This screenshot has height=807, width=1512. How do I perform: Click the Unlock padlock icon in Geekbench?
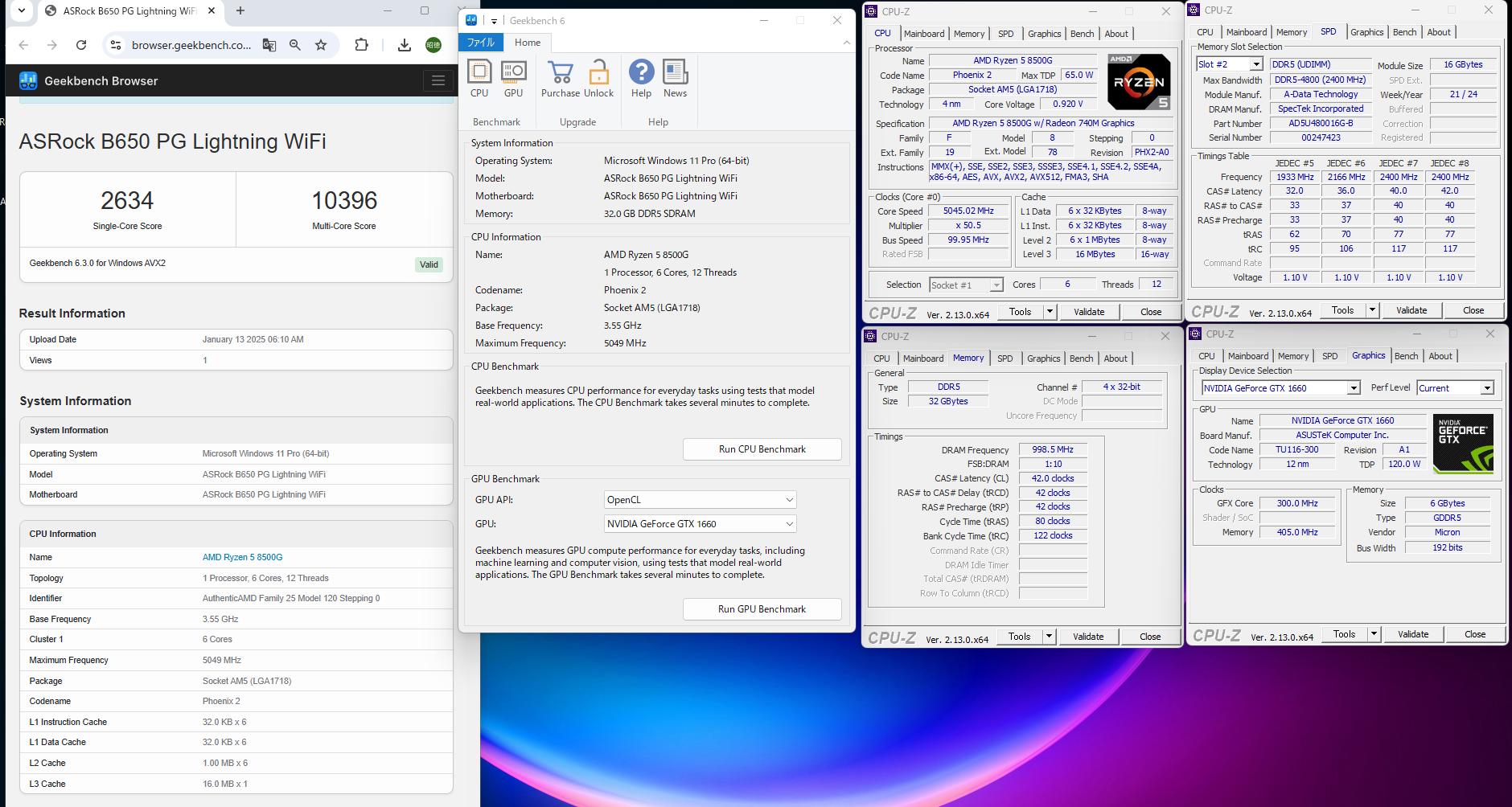(x=598, y=79)
